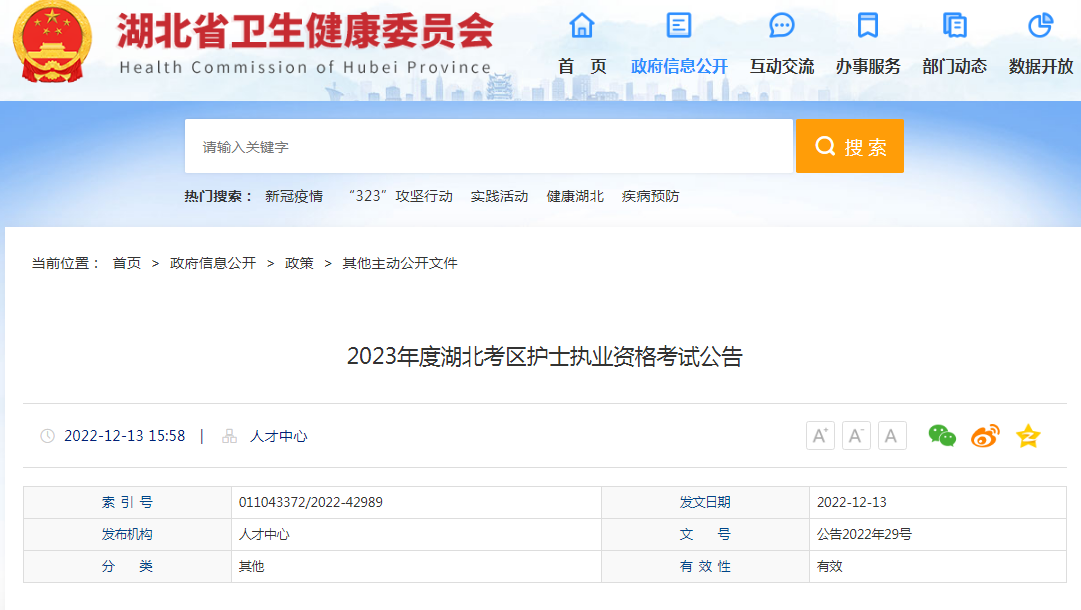
Task: Click the 数据开放 pie chart icon
Action: click(x=1041, y=26)
